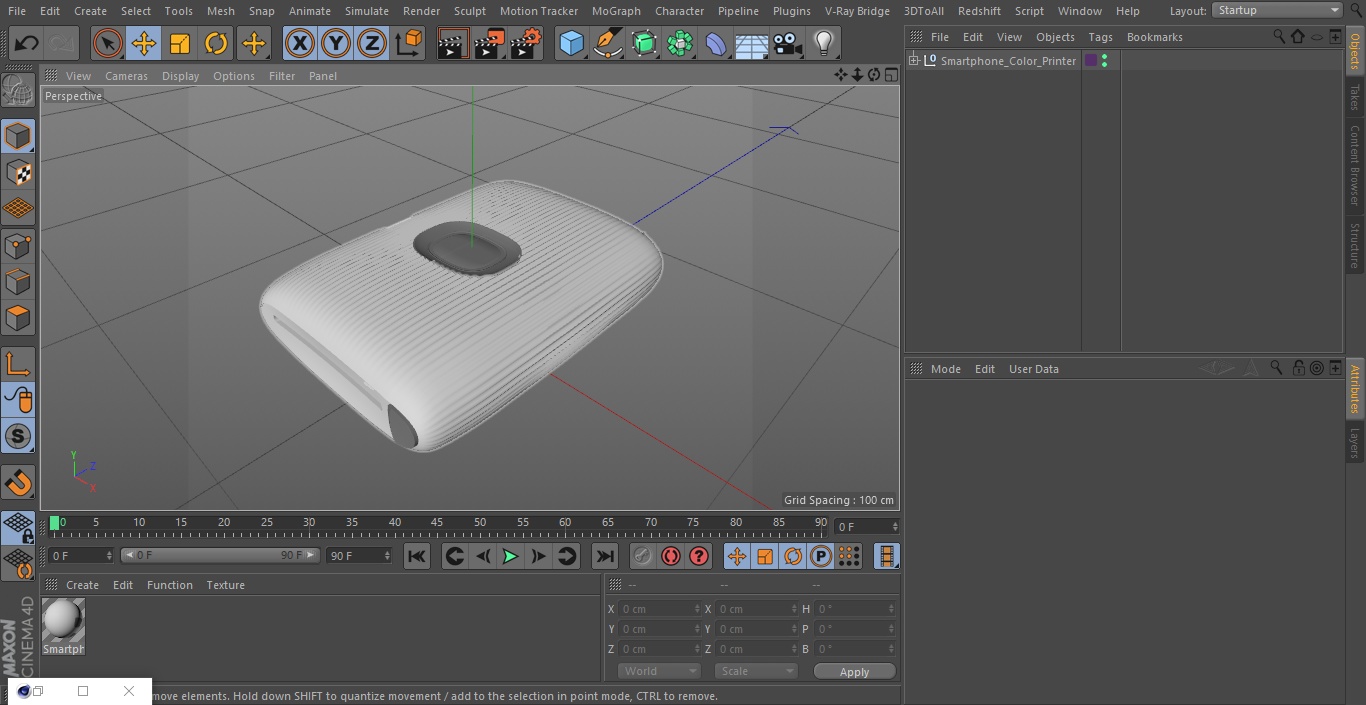Activate the Move tool
This screenshot has width=1366, height=705.
(x=144, y=44)
